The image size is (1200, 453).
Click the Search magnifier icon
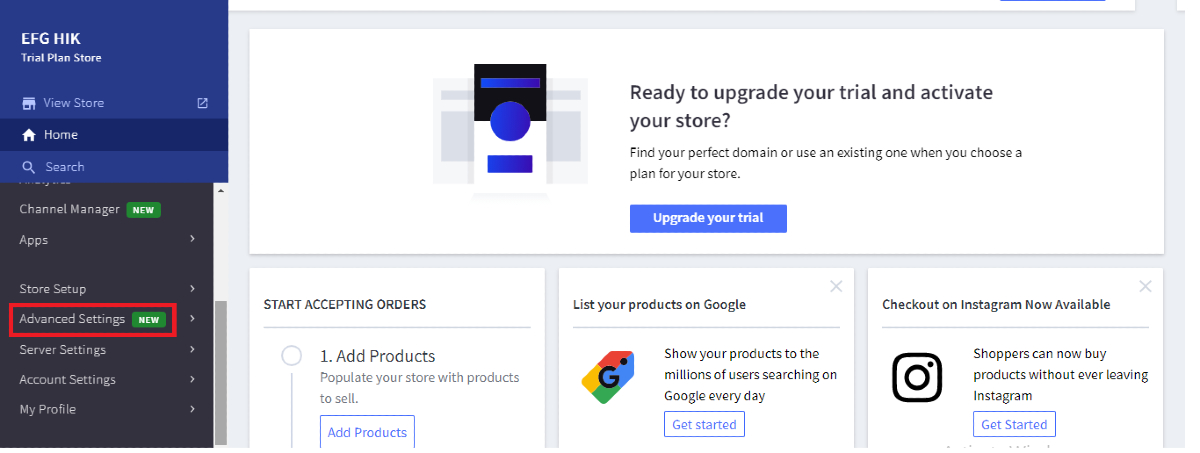click(28, 167)
